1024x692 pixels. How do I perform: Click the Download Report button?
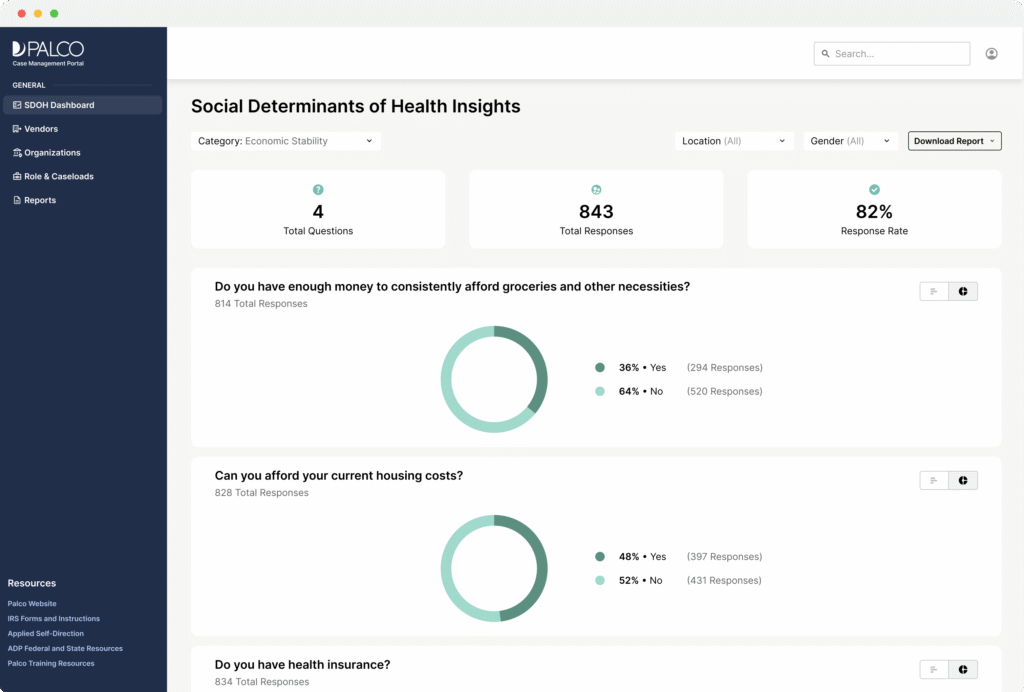pos(954,141)
